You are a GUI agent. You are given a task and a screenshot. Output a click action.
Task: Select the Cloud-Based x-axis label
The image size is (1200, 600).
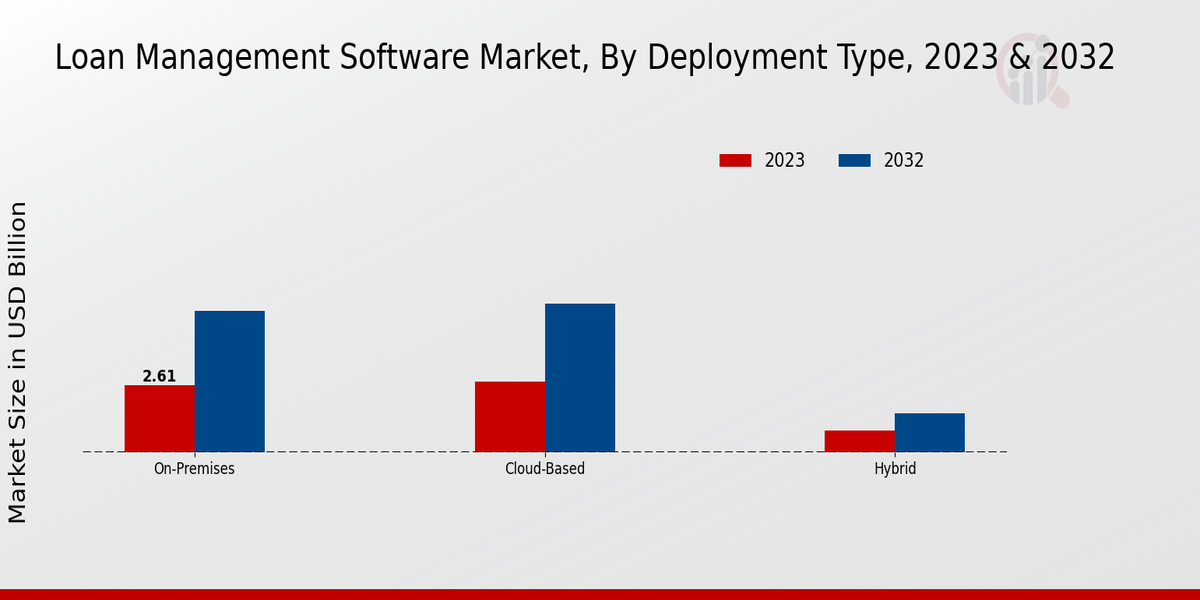click(x=545, y=468)
